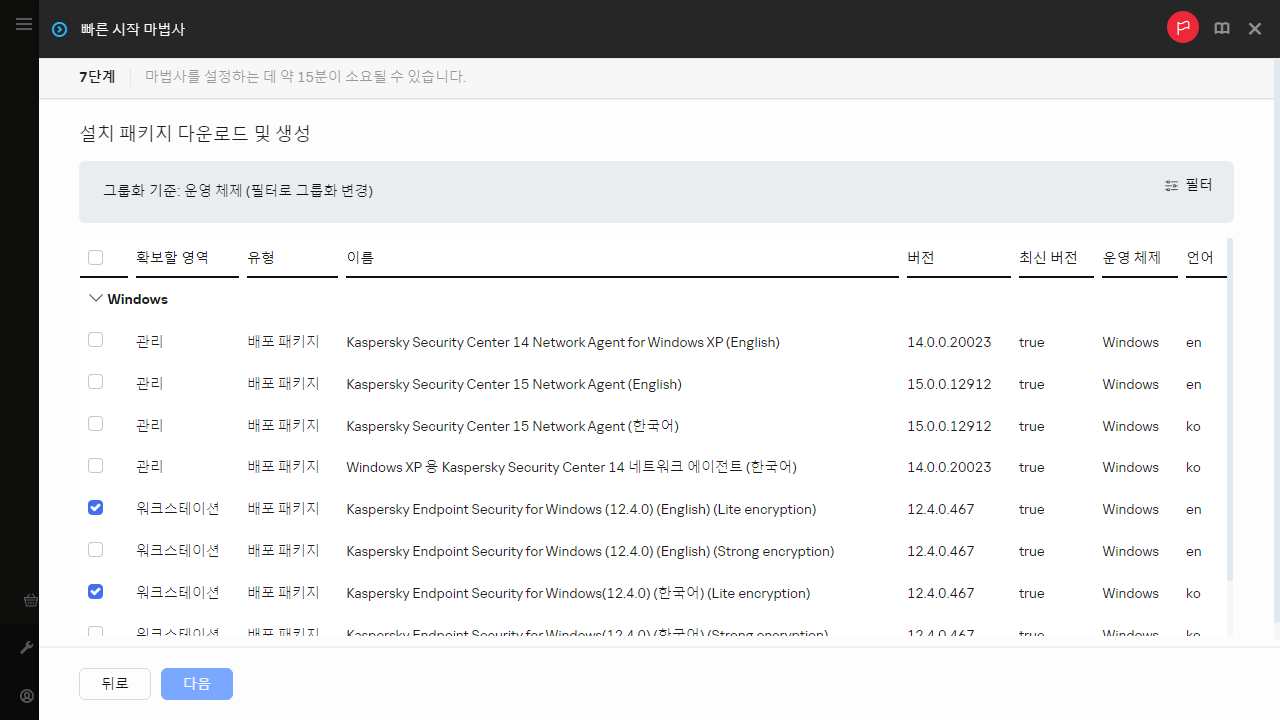1280x720 pixels.
Task: Click the 뒤로 back button
Action: [114, 683]
